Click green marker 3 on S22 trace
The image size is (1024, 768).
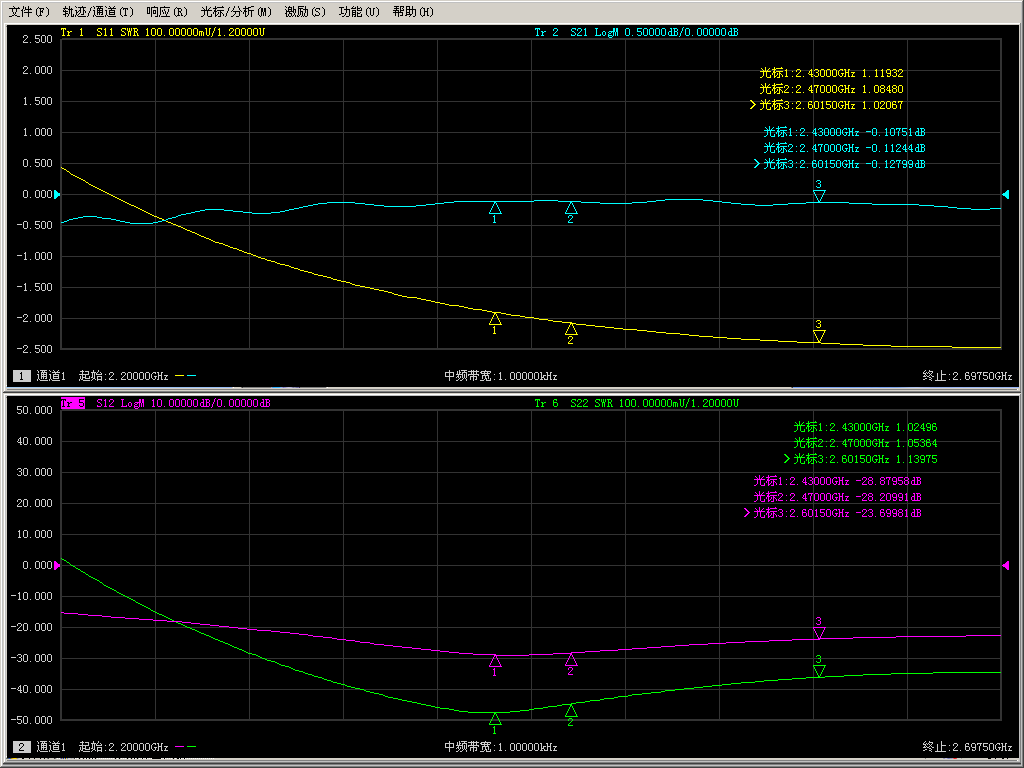point(819,670)
